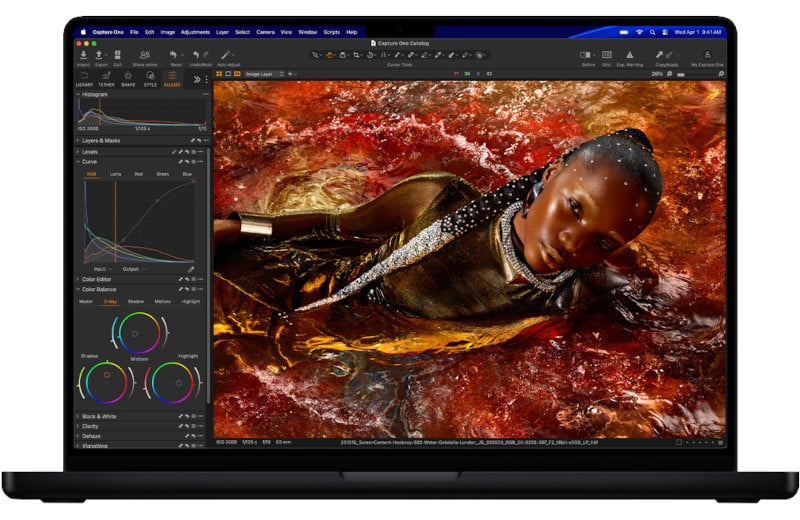Viewport: 800px width, 520px height.
Task: Click the Auto Adjust wand icon
Action: coord(226,55)
